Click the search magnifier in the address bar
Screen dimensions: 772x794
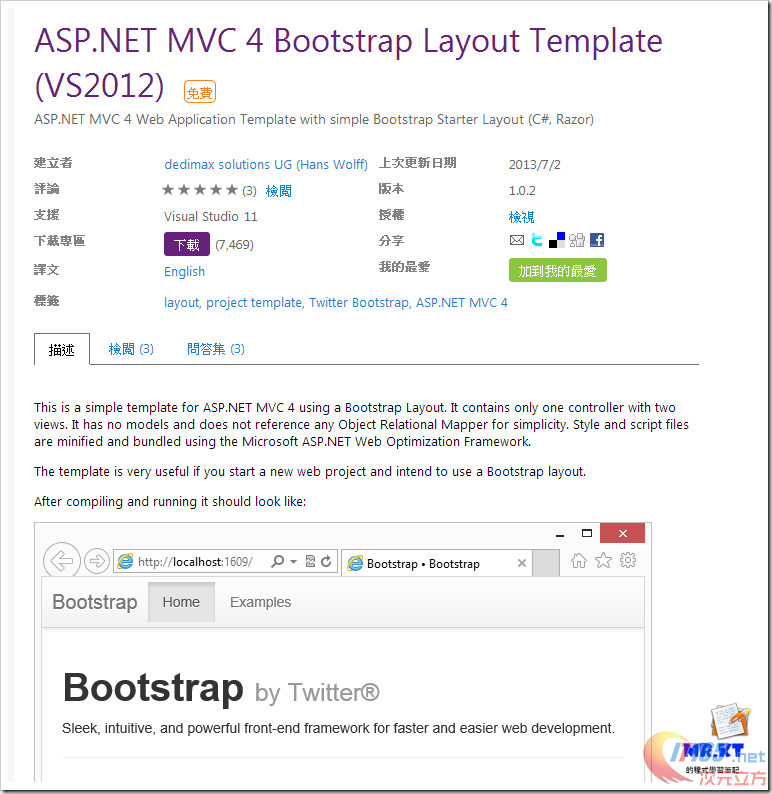point(277,561)
